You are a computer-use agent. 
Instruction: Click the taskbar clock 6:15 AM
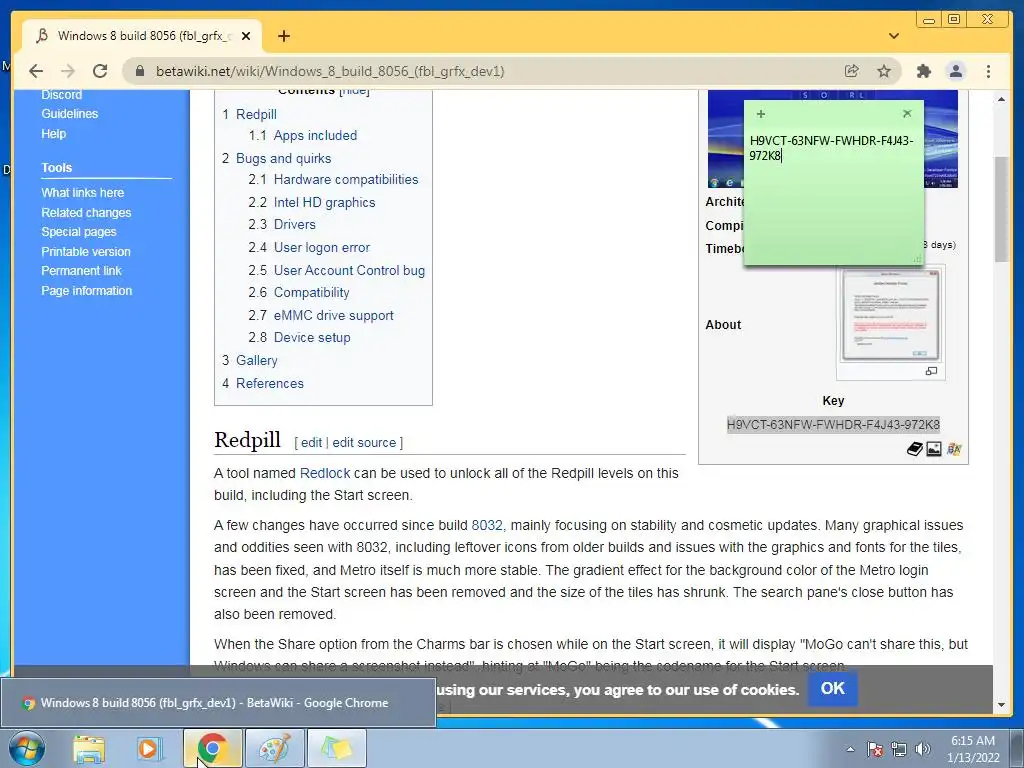coord(973,741)
